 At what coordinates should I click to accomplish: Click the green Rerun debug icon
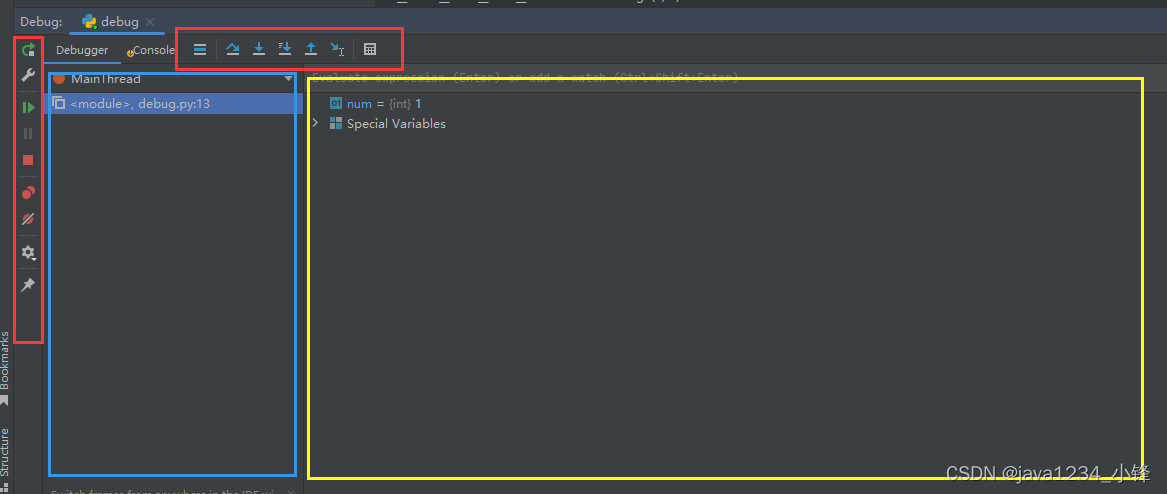coord(28,50)
